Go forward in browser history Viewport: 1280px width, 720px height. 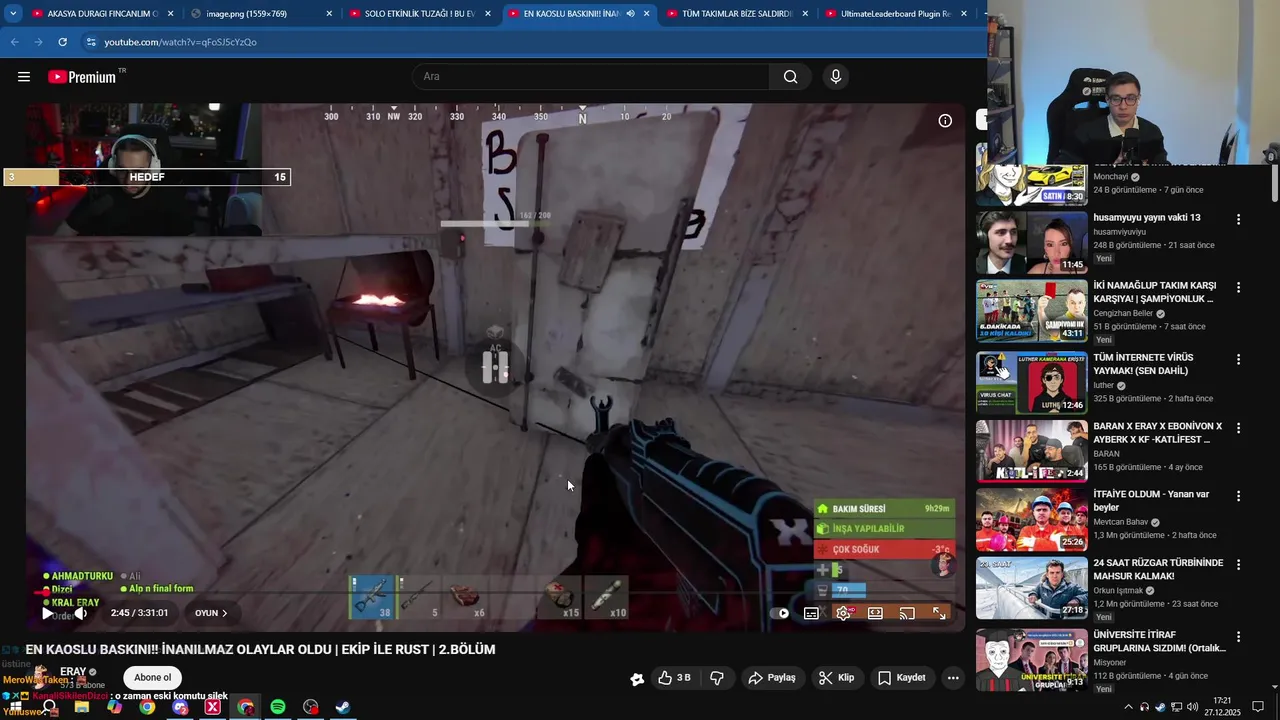pyautogui.click(x=38, y=42)
